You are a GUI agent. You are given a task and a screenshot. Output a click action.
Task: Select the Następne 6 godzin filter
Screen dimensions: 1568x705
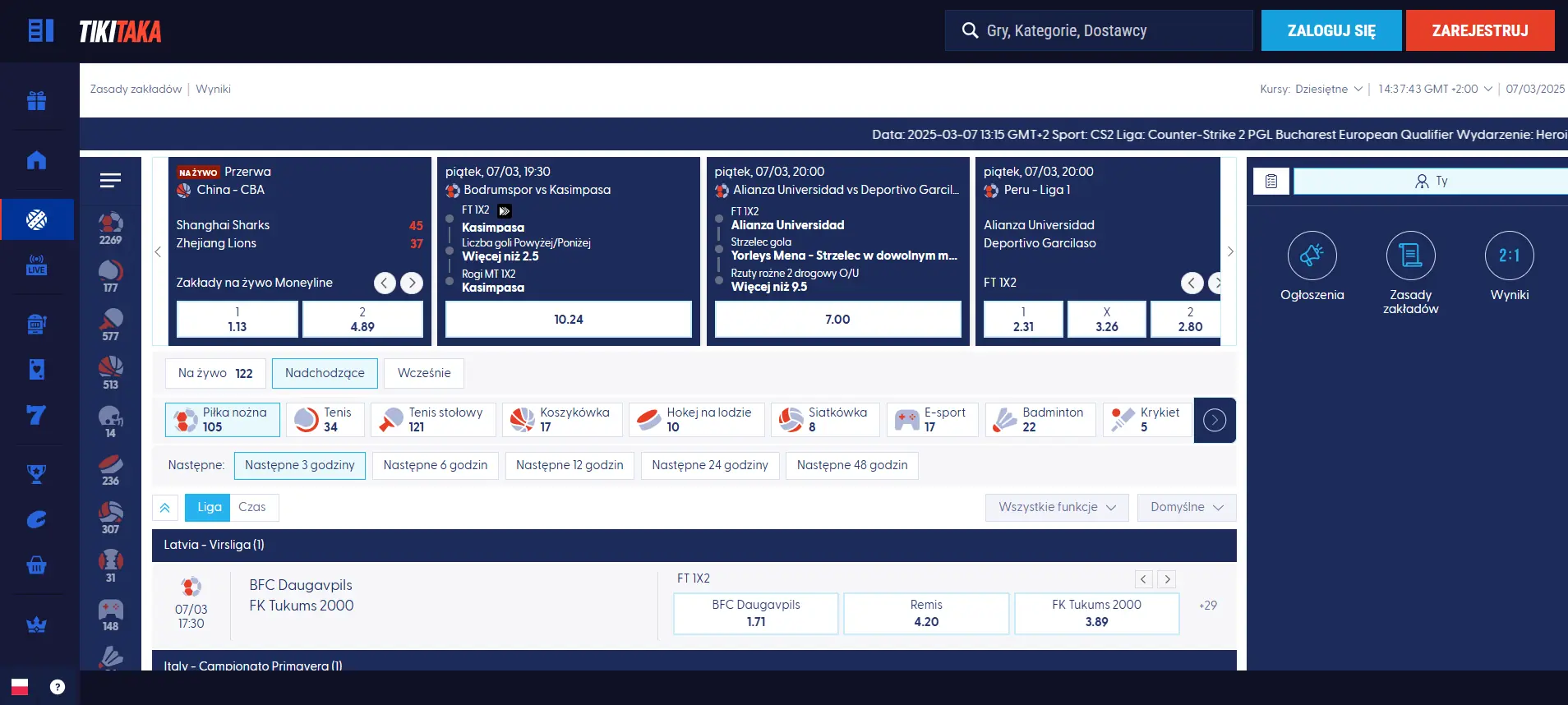tap(435, 466)
